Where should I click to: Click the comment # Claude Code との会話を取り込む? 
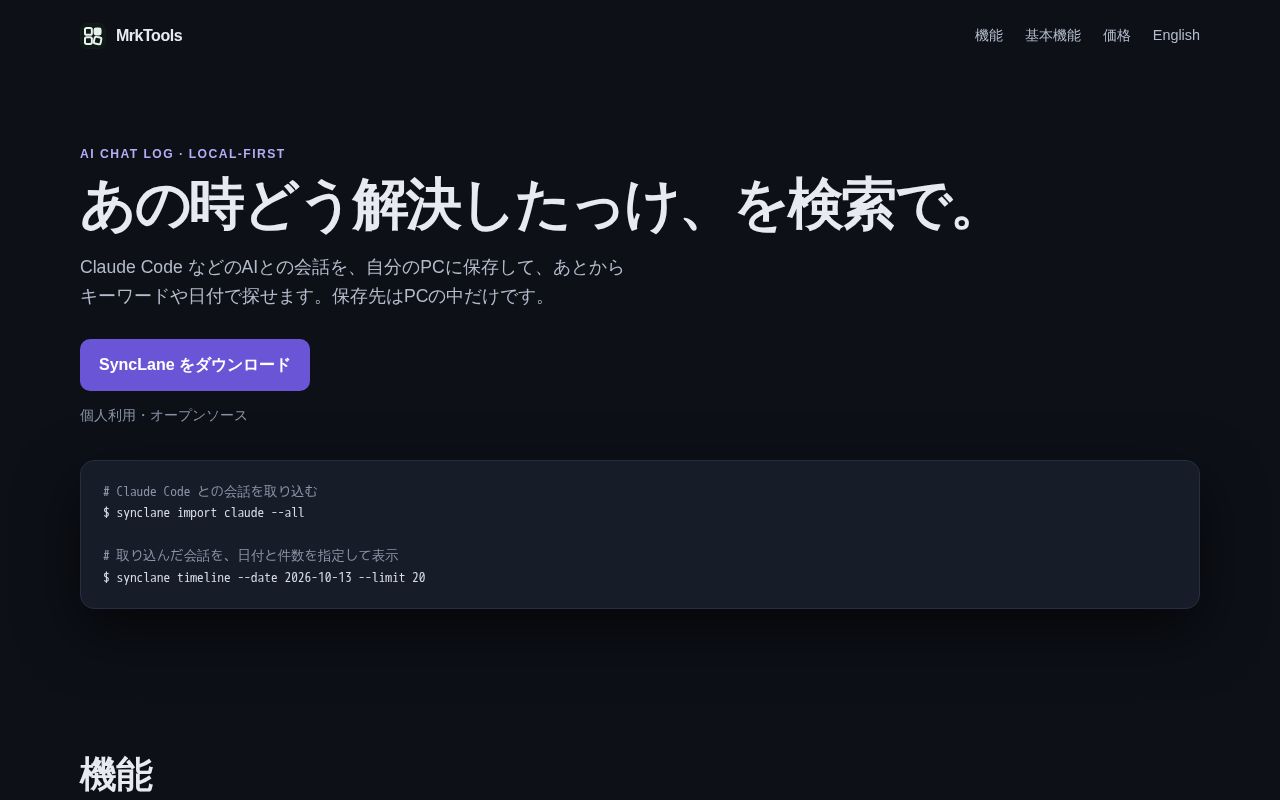(x=210, y=491)
